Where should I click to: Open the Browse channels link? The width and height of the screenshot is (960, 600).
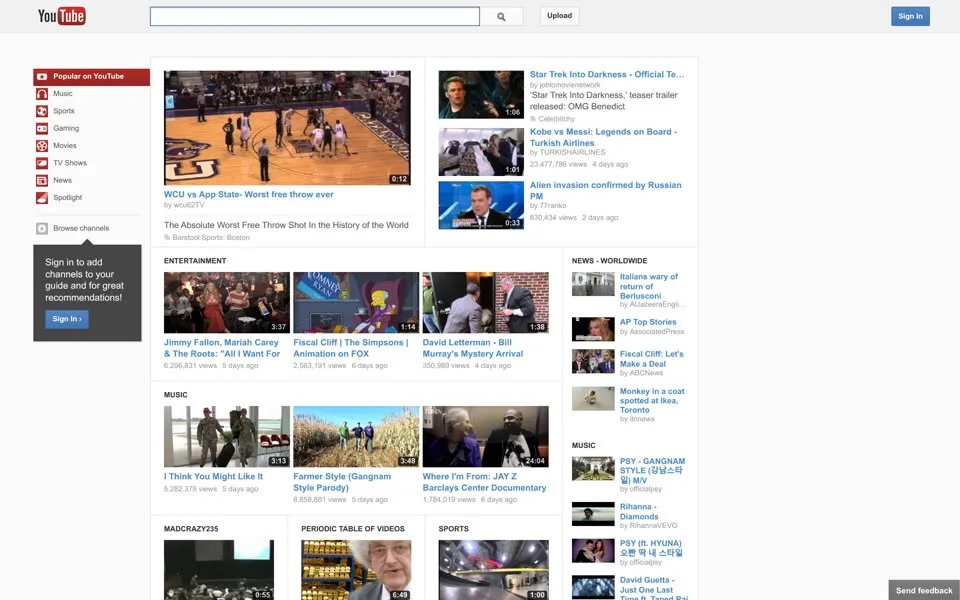click(x=81, y=228)
